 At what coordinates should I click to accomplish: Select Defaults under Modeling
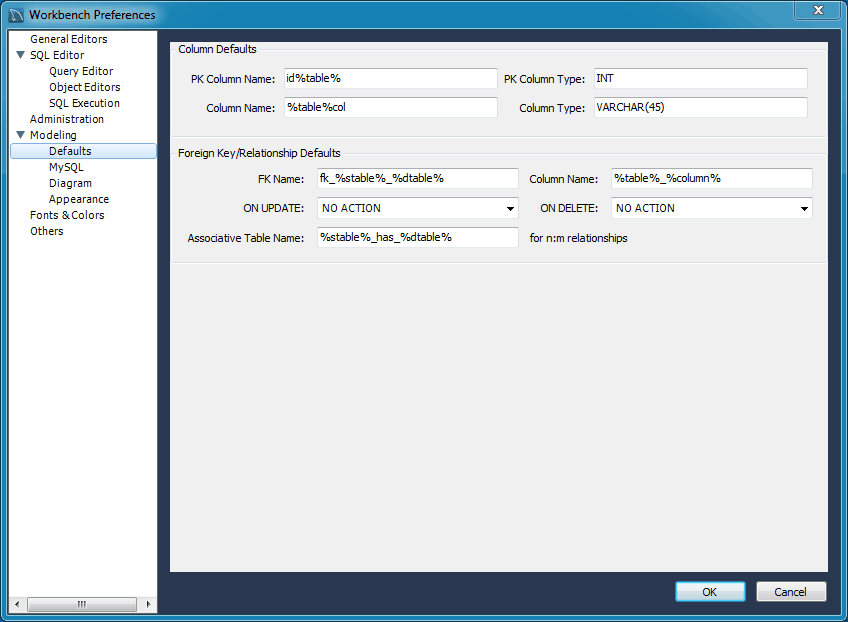tap(83, 151)
